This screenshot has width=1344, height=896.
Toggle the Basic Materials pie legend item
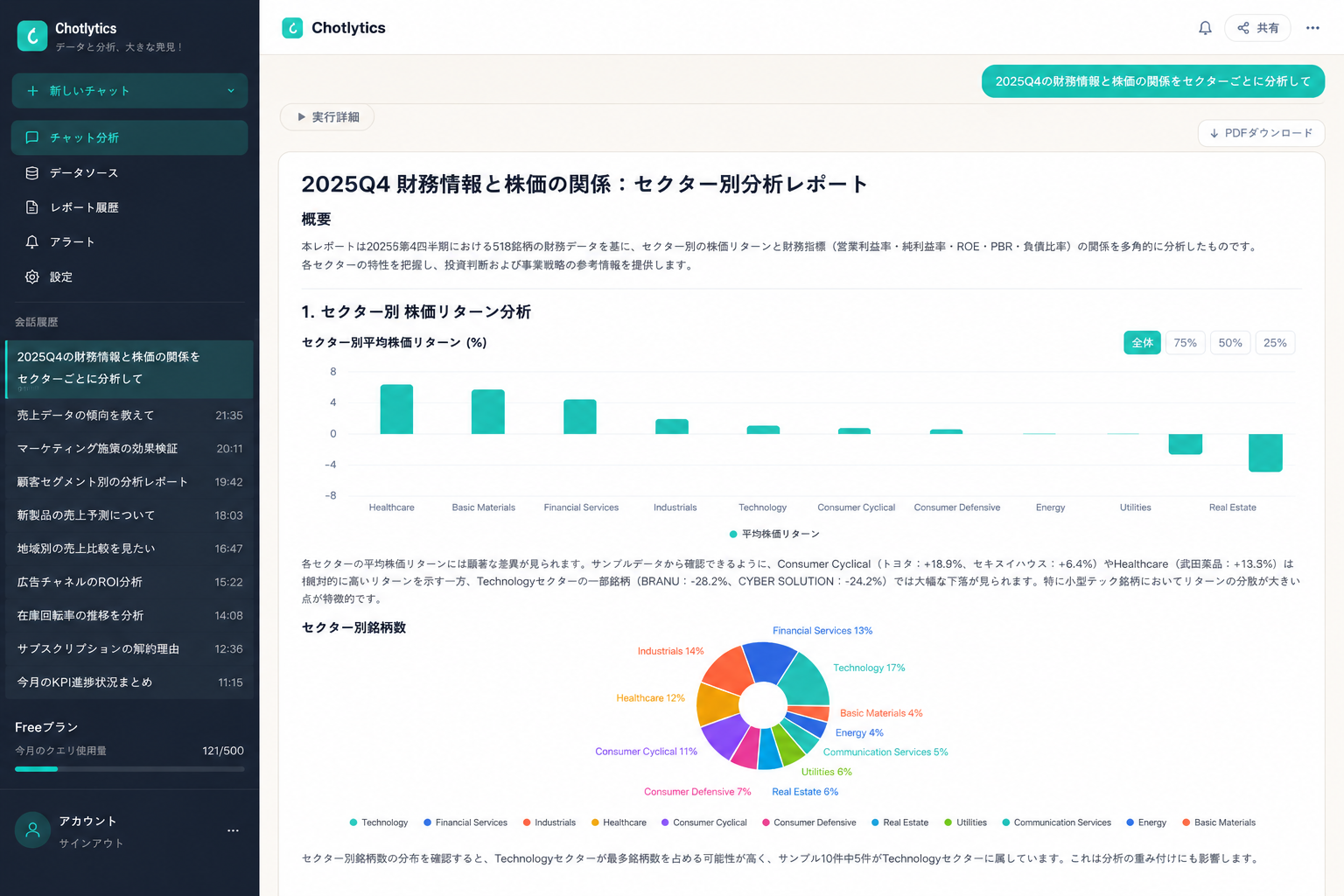click(x=1219, y=822)
